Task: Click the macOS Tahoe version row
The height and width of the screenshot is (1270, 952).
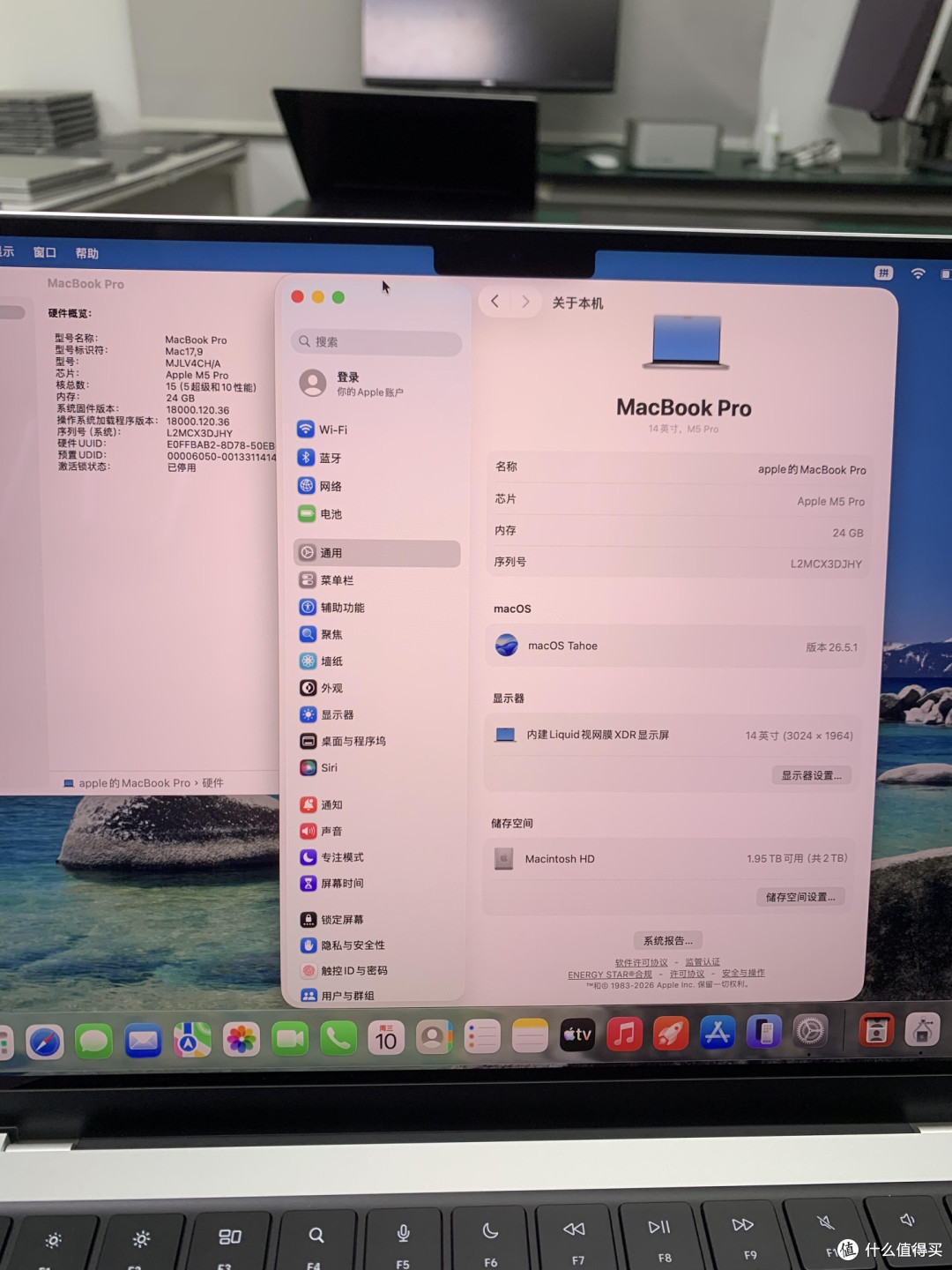Action: 675,646
